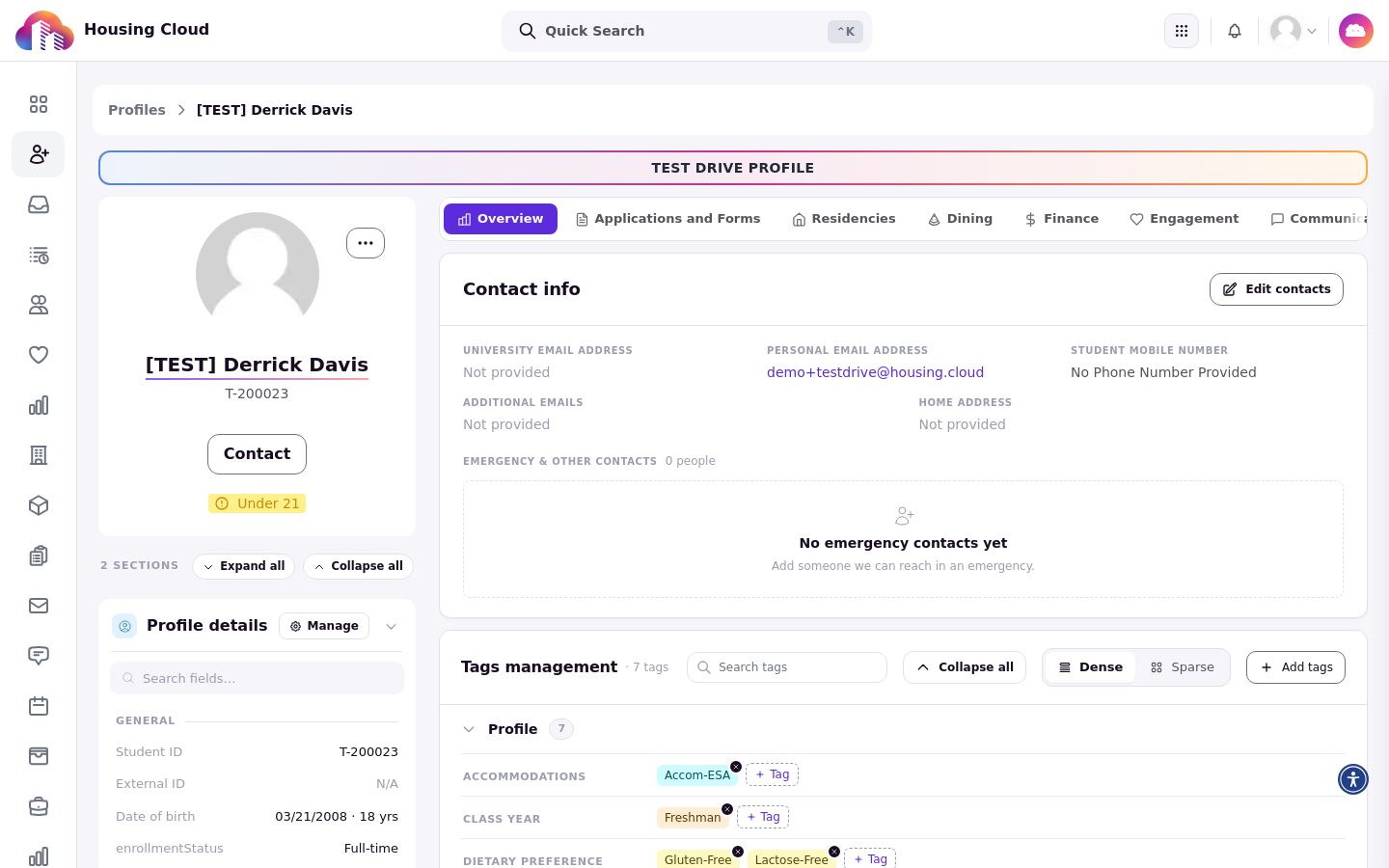Focus the Search tags field
Screen dimensions: 1389x868
(x=787, y=667)
